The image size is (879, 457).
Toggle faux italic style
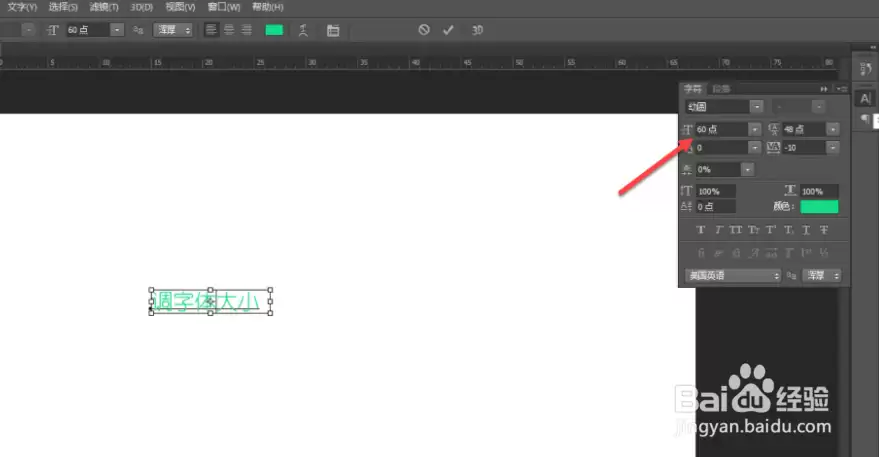point(719,230)
